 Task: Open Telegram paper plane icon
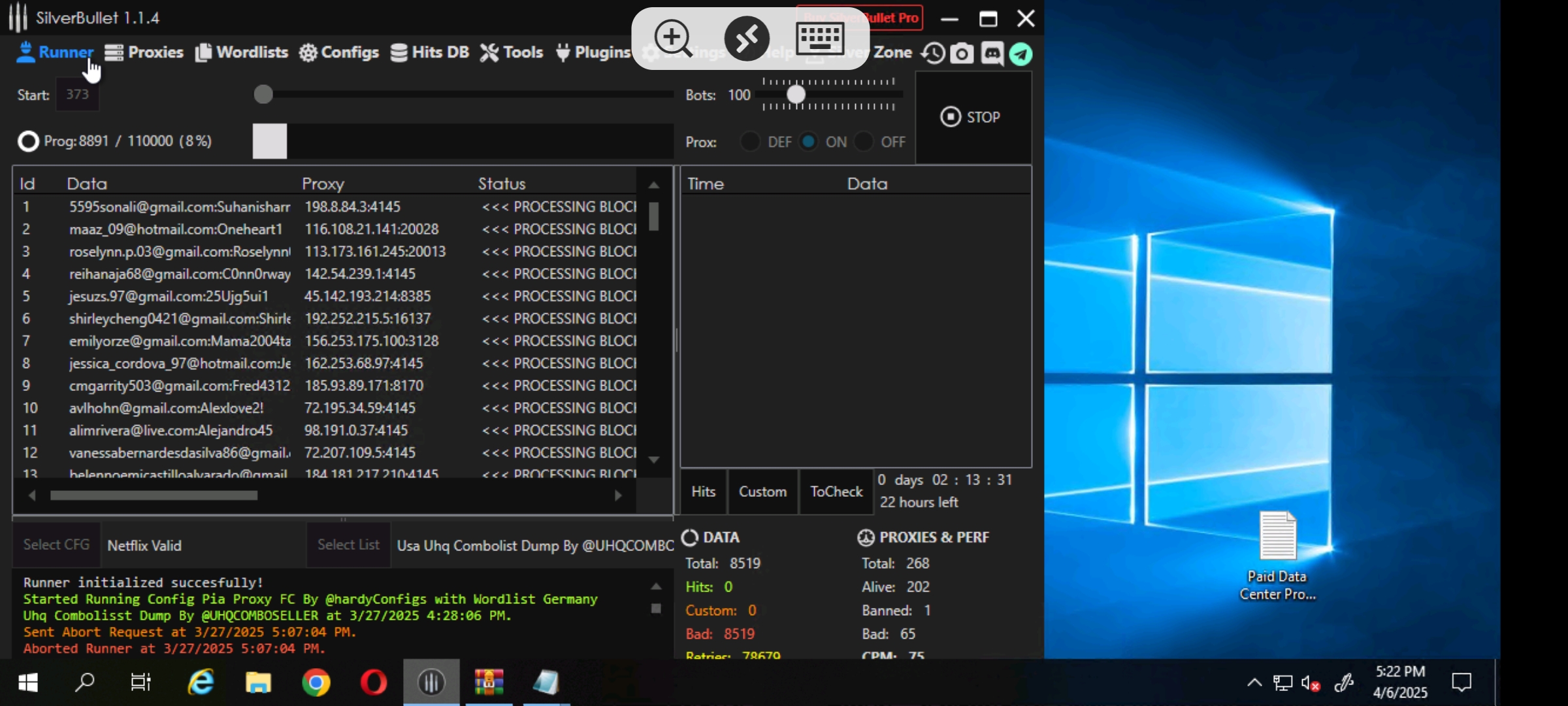pos(1021,54)
